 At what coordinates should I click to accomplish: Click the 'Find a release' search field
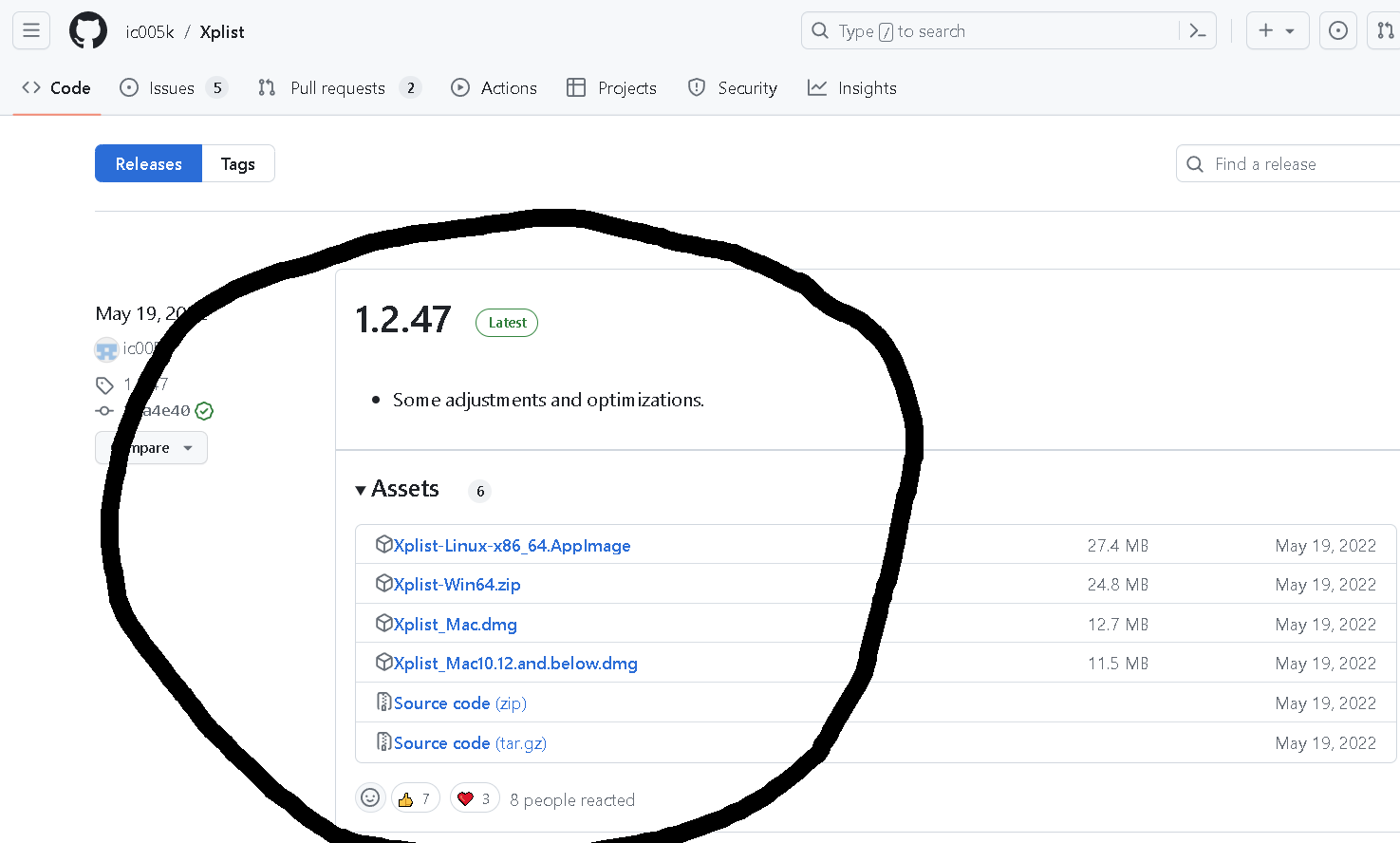[1288, 163]
